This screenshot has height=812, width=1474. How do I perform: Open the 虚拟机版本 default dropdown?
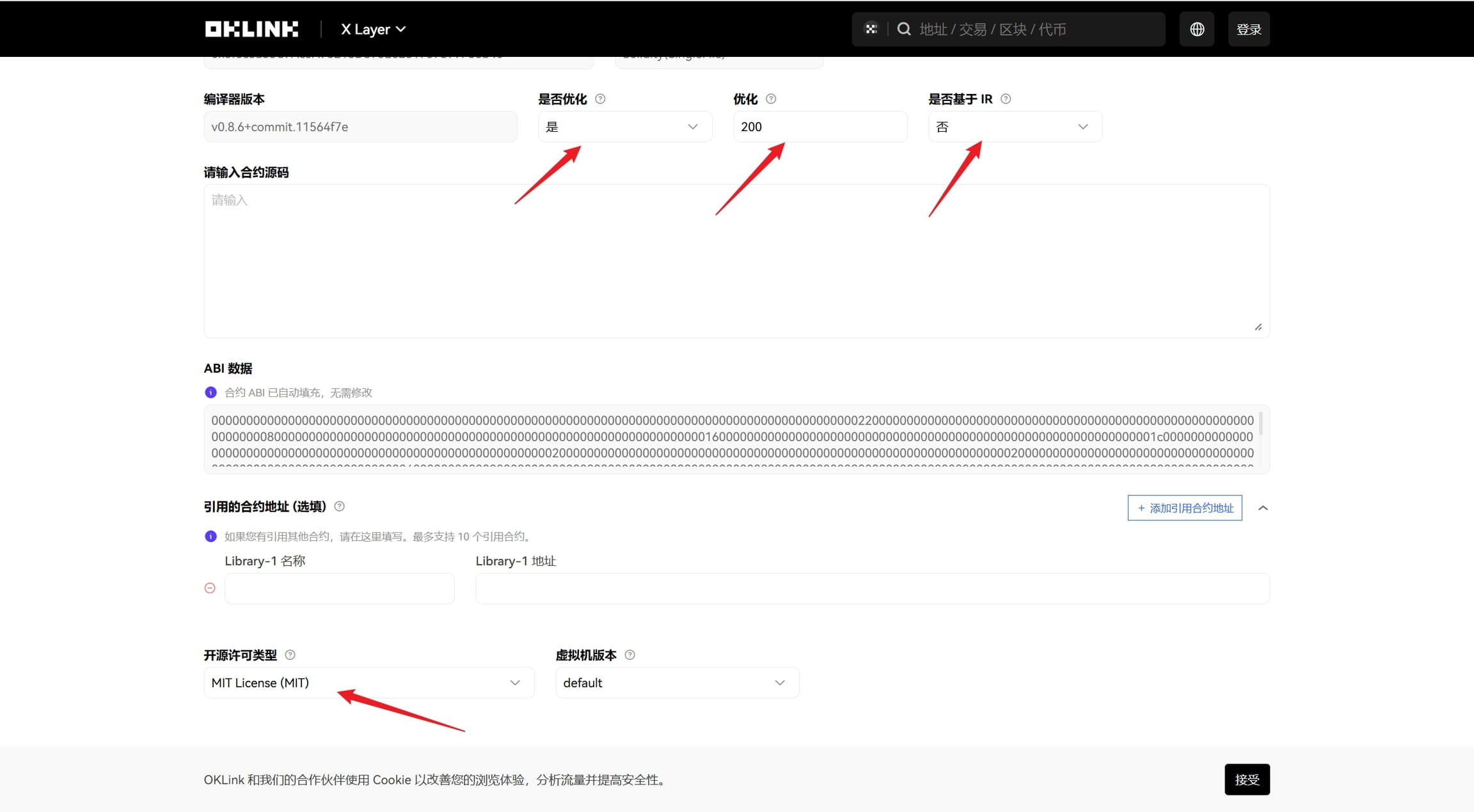click(x=678, y=683)
